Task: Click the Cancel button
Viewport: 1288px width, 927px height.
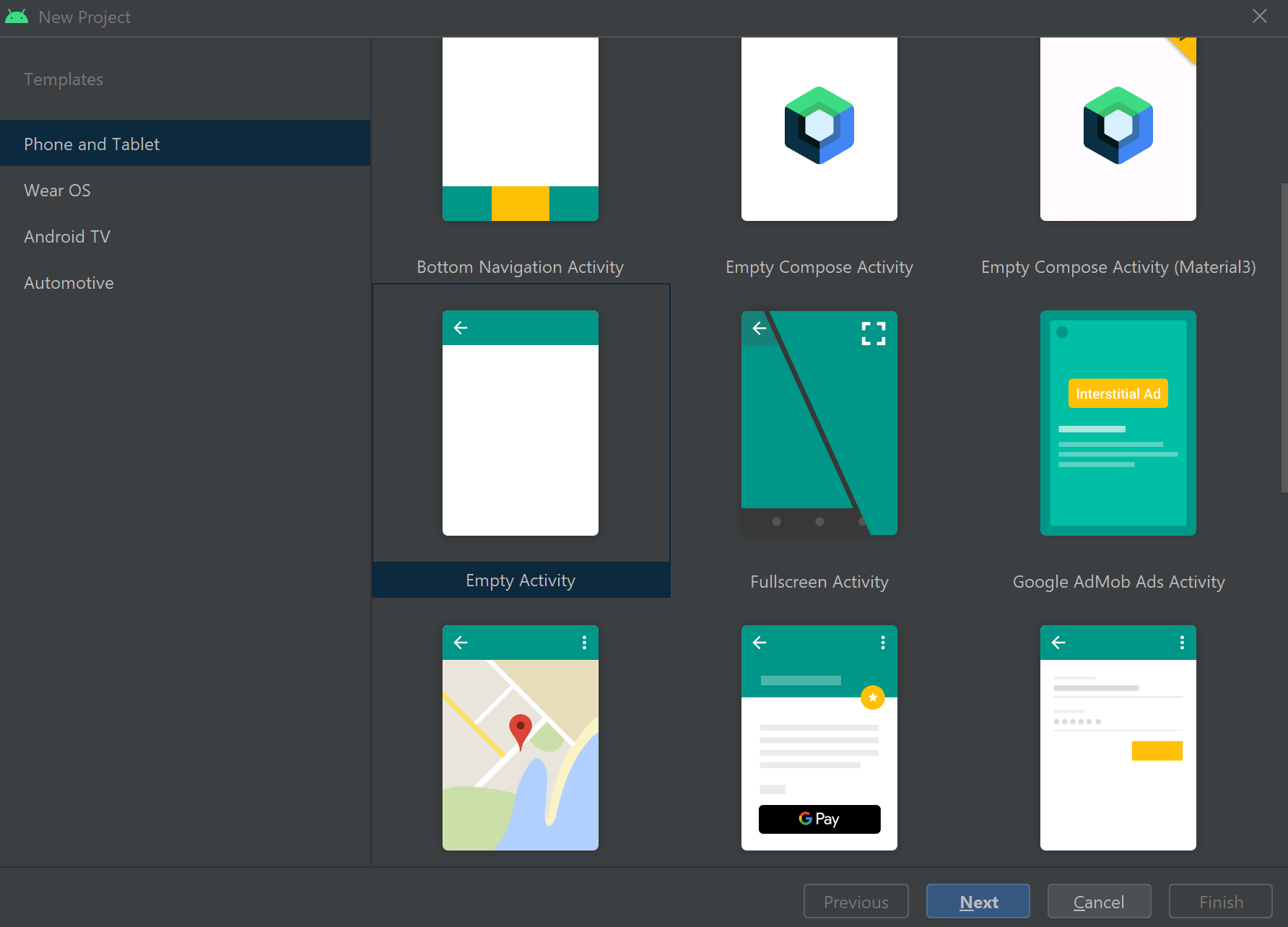Action: pyautogui.click(x=1099, y=901)
